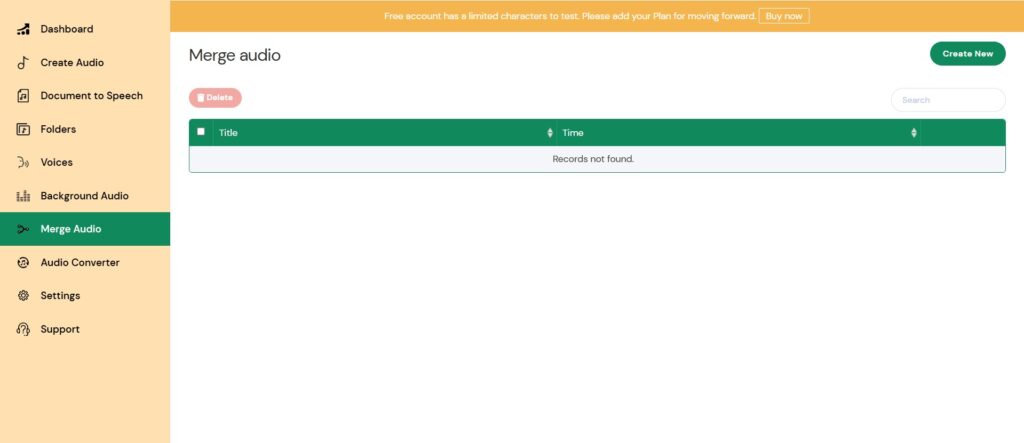1024x443 pixels.
Task: Click the Voices sidebar icon
Action: click(23, 162)
